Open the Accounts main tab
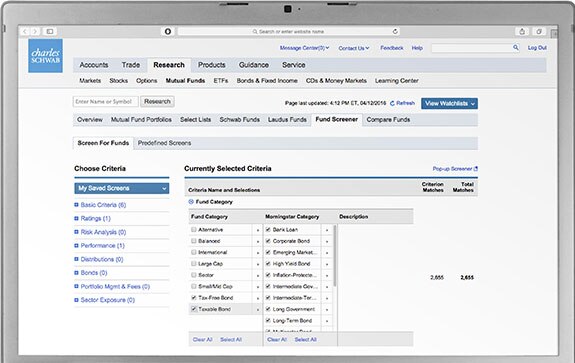Image resolution: width=575 pixels, height=363 pixels. (94, 65)
